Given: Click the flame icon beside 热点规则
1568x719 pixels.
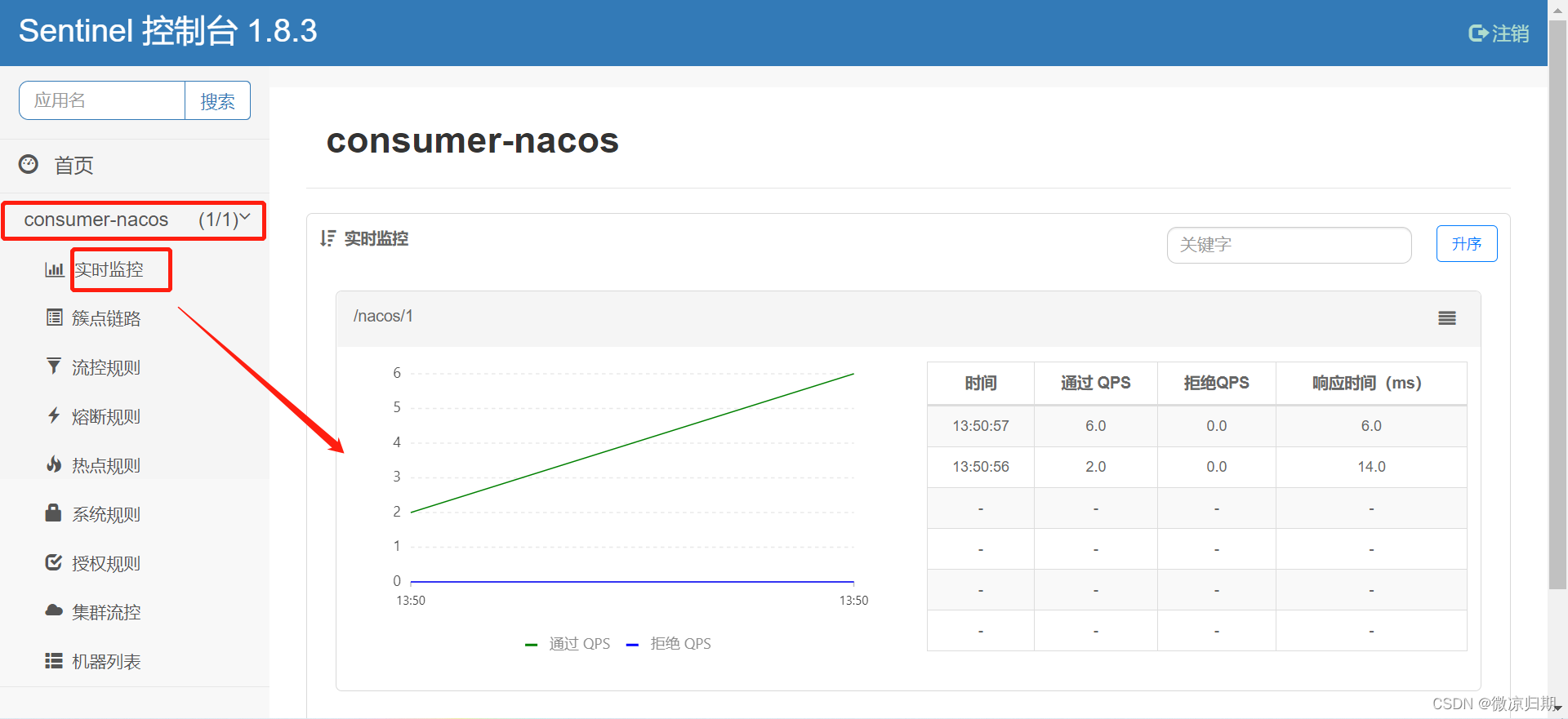Looking at the screenshot, I should pos(54,464).
